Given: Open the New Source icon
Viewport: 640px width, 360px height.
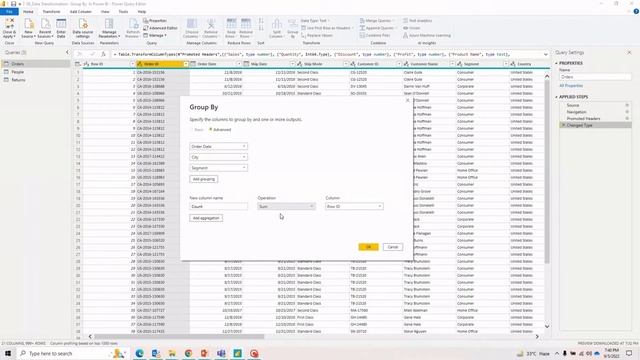Looking at the screenshot, I should pos(28,28).
